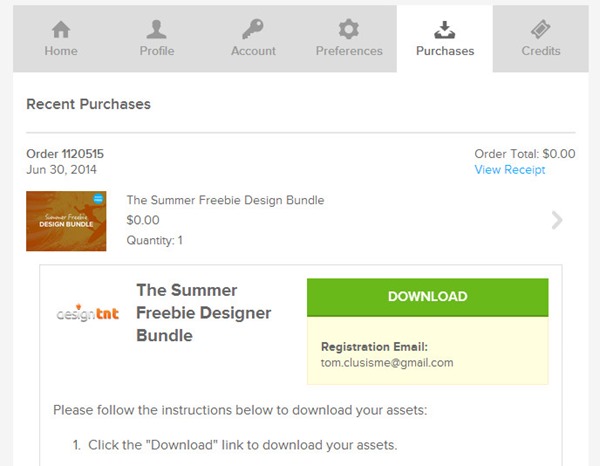Open the Credits tab label
600x466 pixels.
tap(541, 51)
